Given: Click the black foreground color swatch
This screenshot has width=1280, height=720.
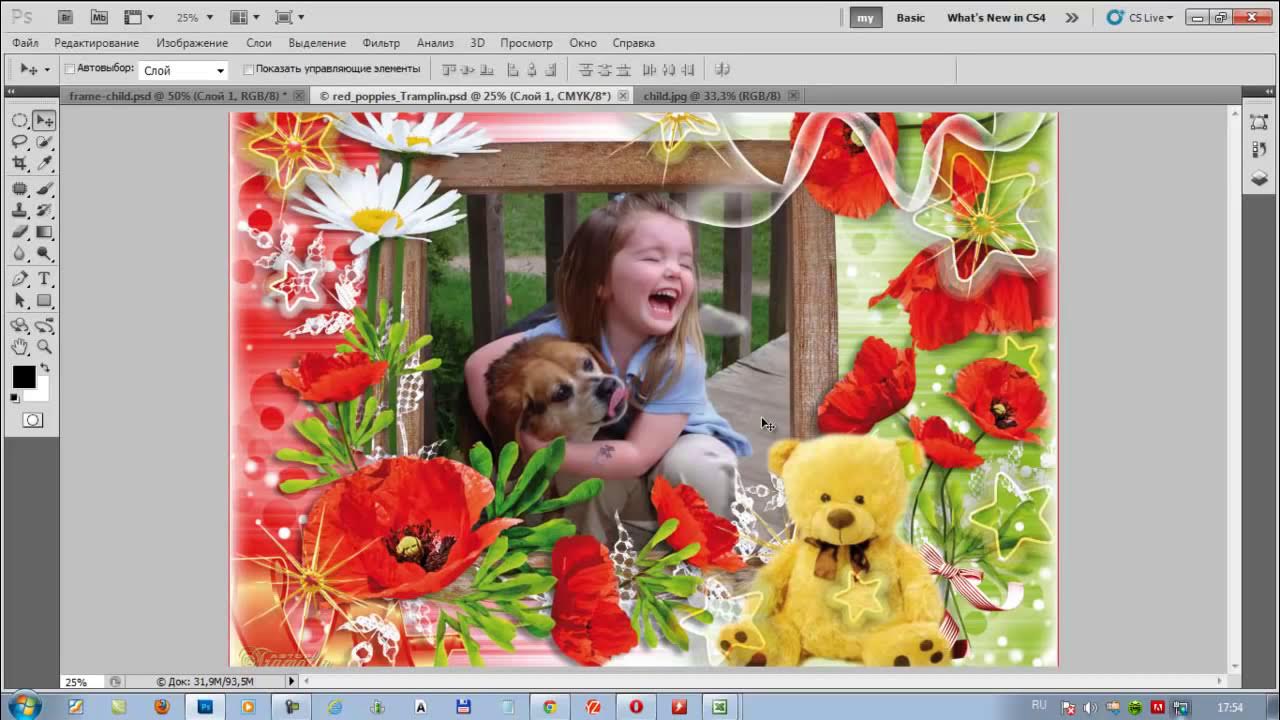Looking at the screenshot, I should (x=23, y=376).
